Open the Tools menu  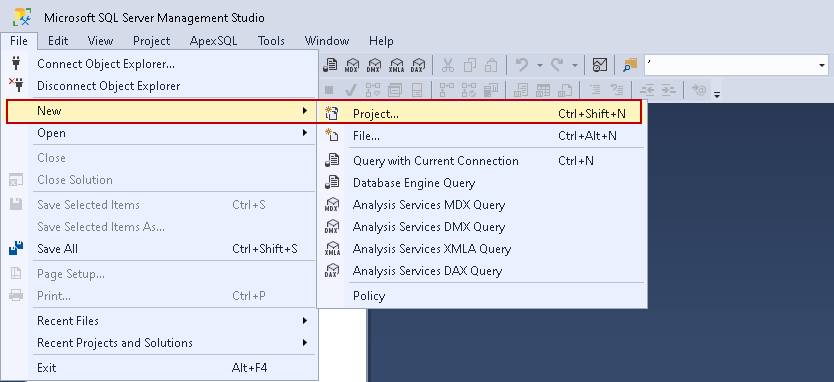(271, 41)
